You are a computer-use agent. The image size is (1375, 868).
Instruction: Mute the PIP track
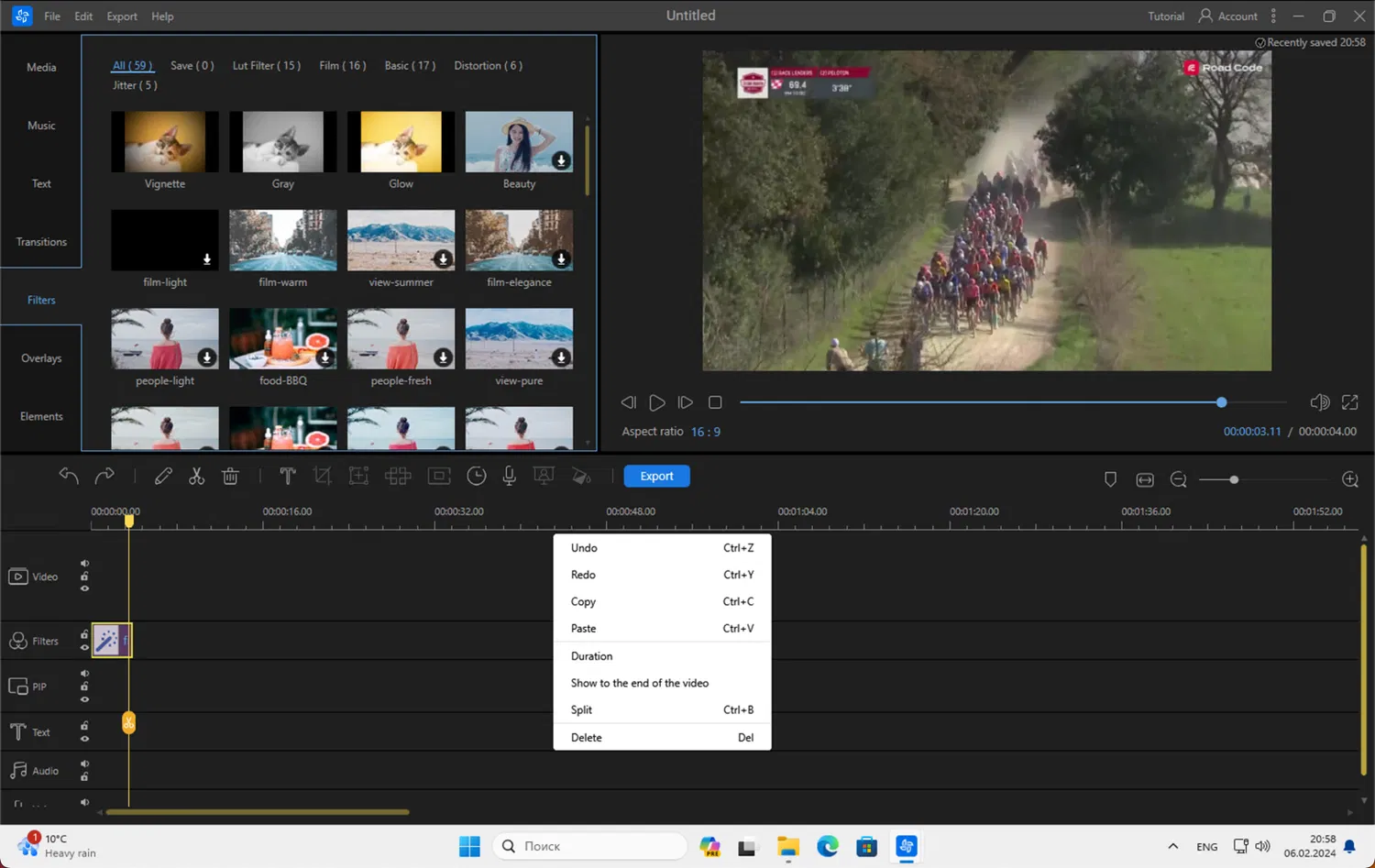click(x=84, y=674)
